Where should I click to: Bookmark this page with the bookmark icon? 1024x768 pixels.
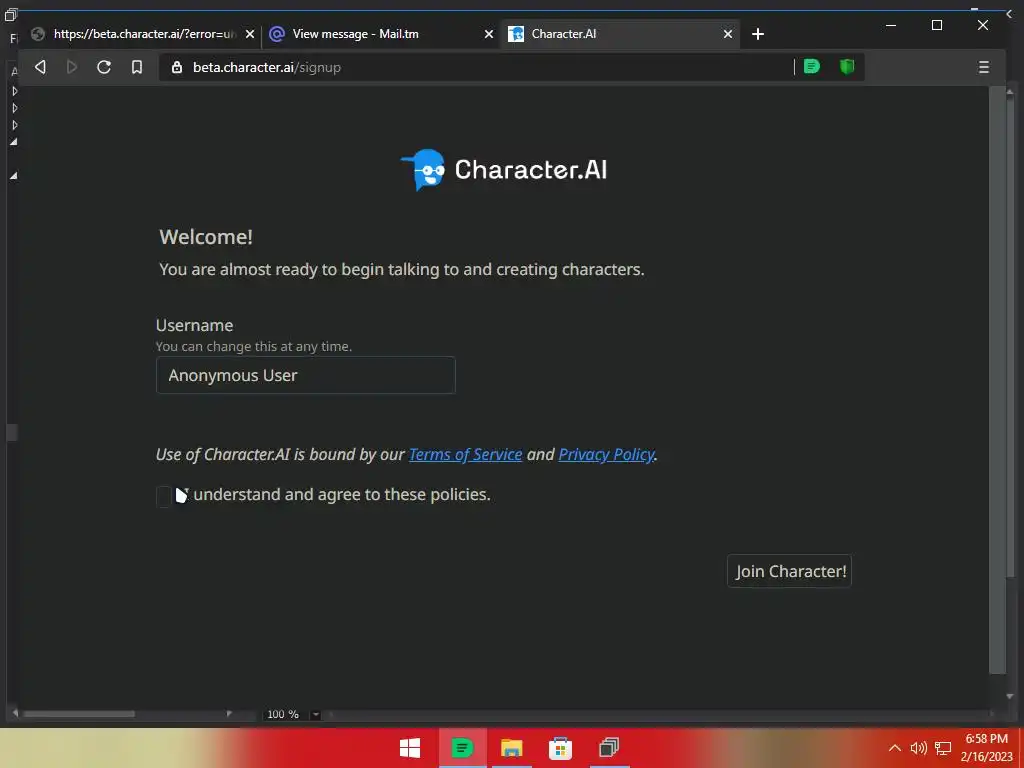coord(136,67)
